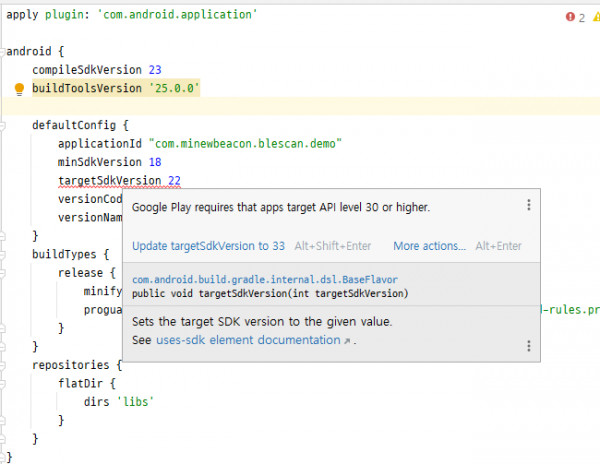Click the targetSdkVersion 22 underlined line
The image size is (600, 464).
(x=119, y=181)
